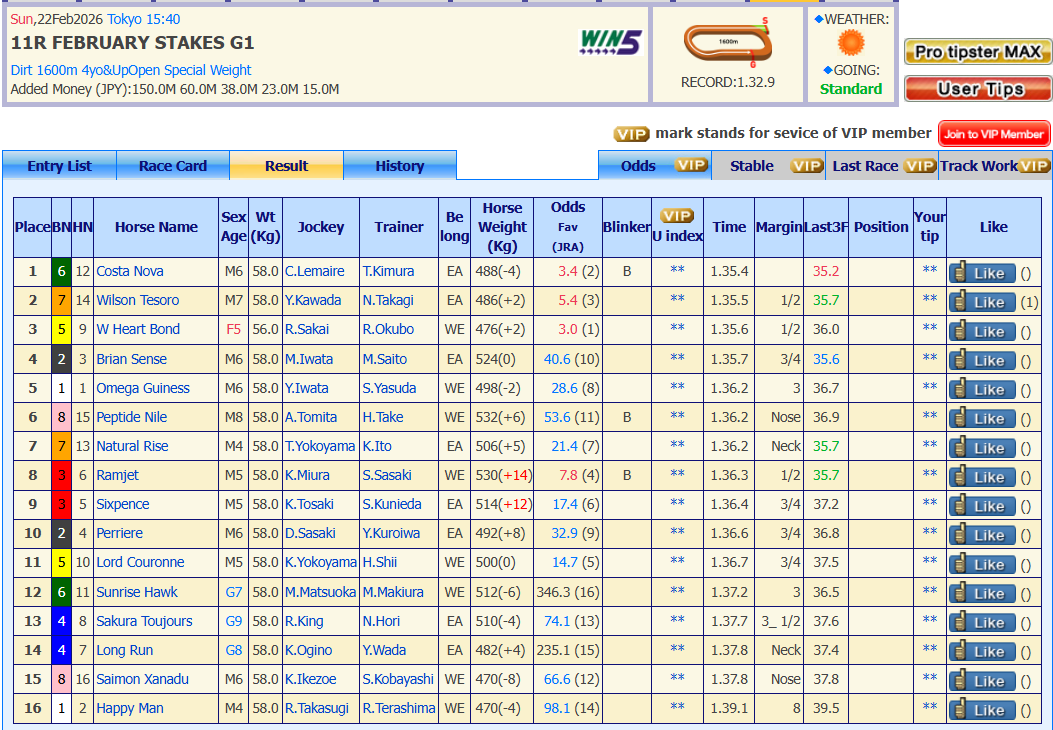The image size is (1053, 730).
Task: Click the orange bracket 7 cell for Wilson Tesoro
Action: [61, 300]
